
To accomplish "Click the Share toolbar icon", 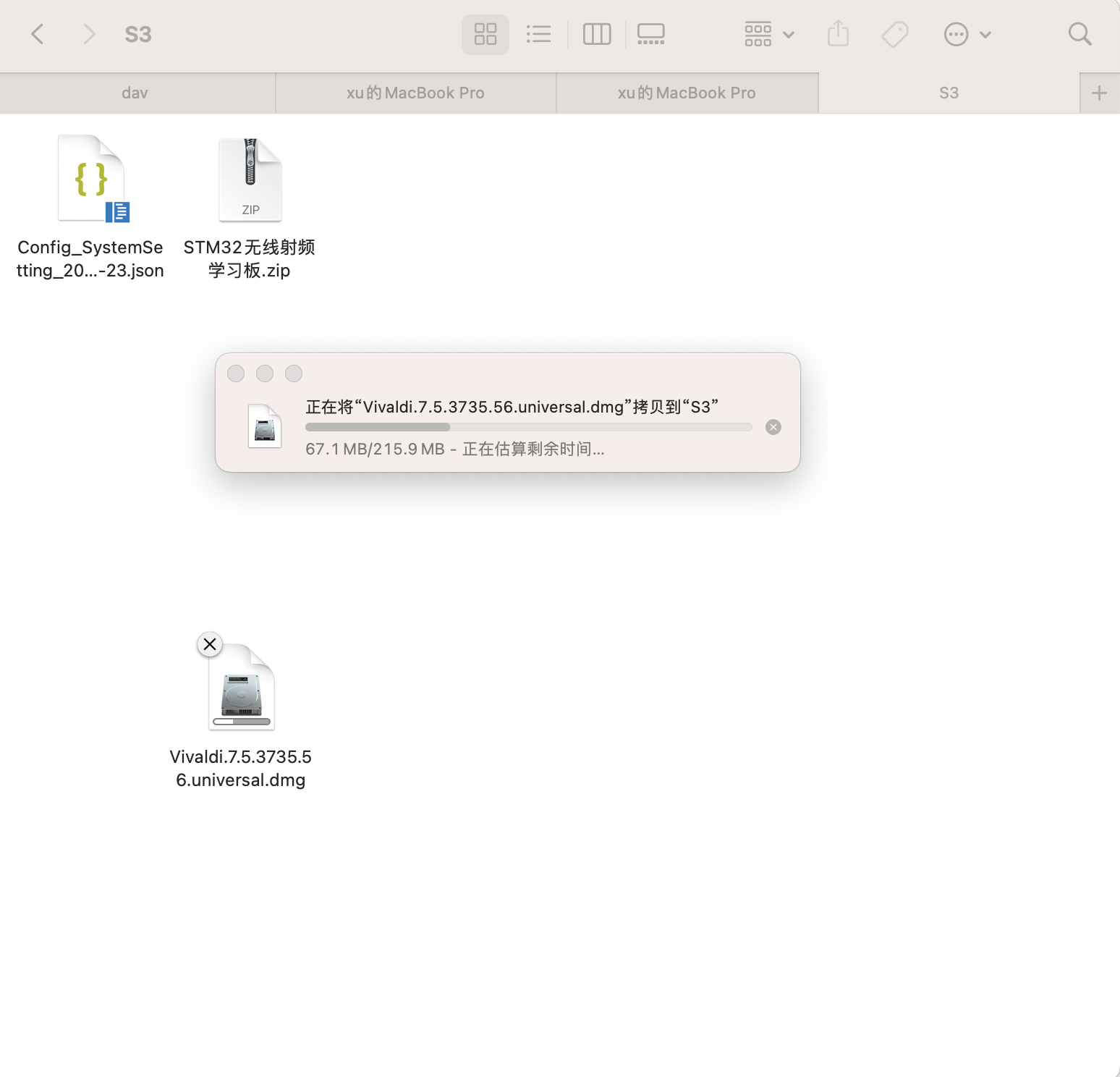I will click(x=838, y=33).
